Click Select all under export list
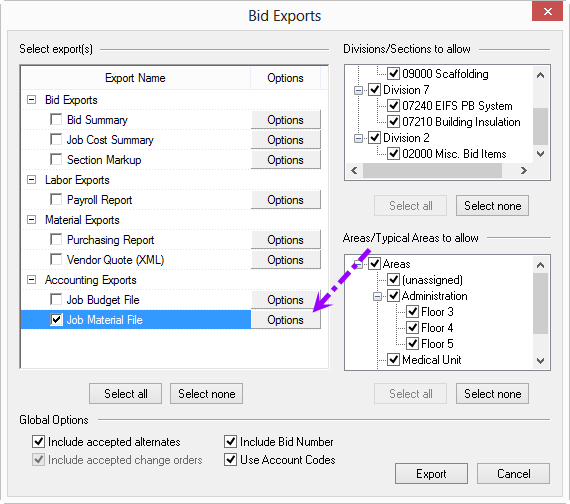Viewport: 570px width, 504px height. tap(125, 393)
